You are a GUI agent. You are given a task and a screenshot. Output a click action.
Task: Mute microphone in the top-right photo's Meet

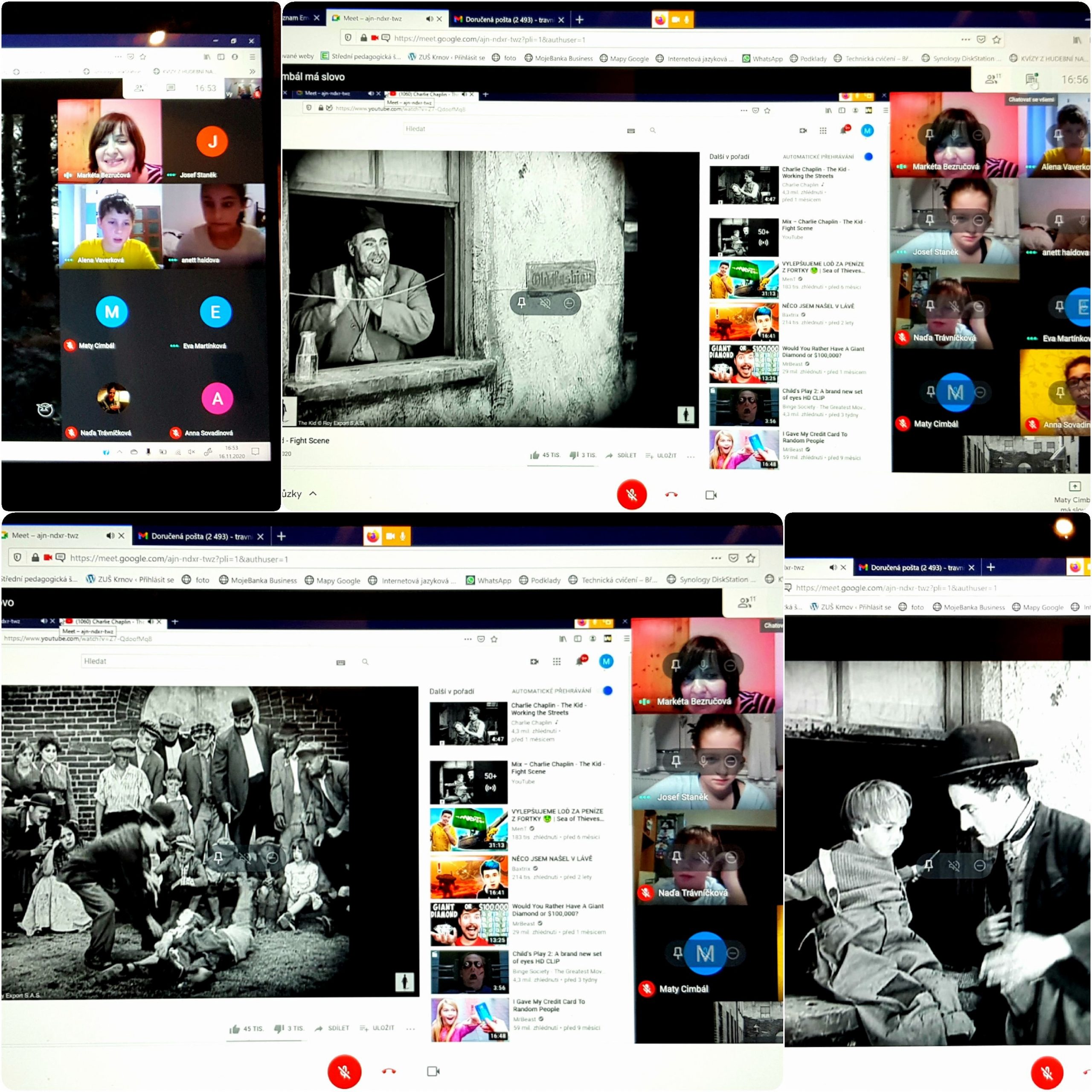click(x=631, y=494)
